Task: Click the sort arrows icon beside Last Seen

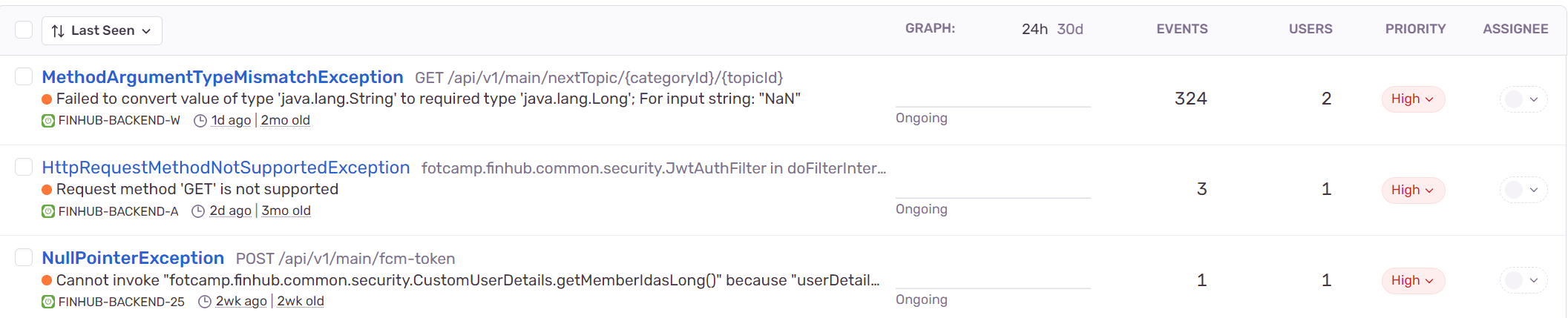Action: pos(58,30)
